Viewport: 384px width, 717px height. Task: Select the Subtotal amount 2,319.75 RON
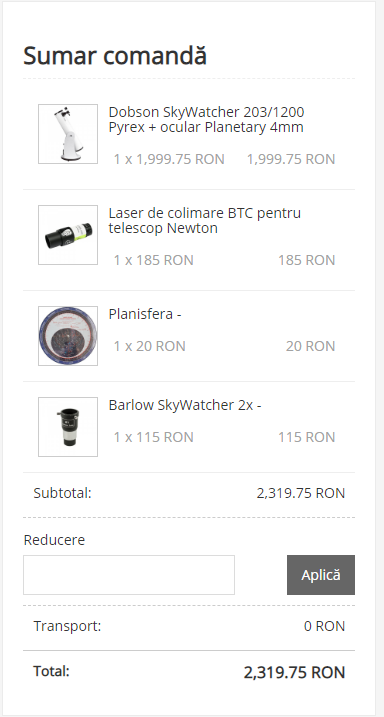coord(301,493)
